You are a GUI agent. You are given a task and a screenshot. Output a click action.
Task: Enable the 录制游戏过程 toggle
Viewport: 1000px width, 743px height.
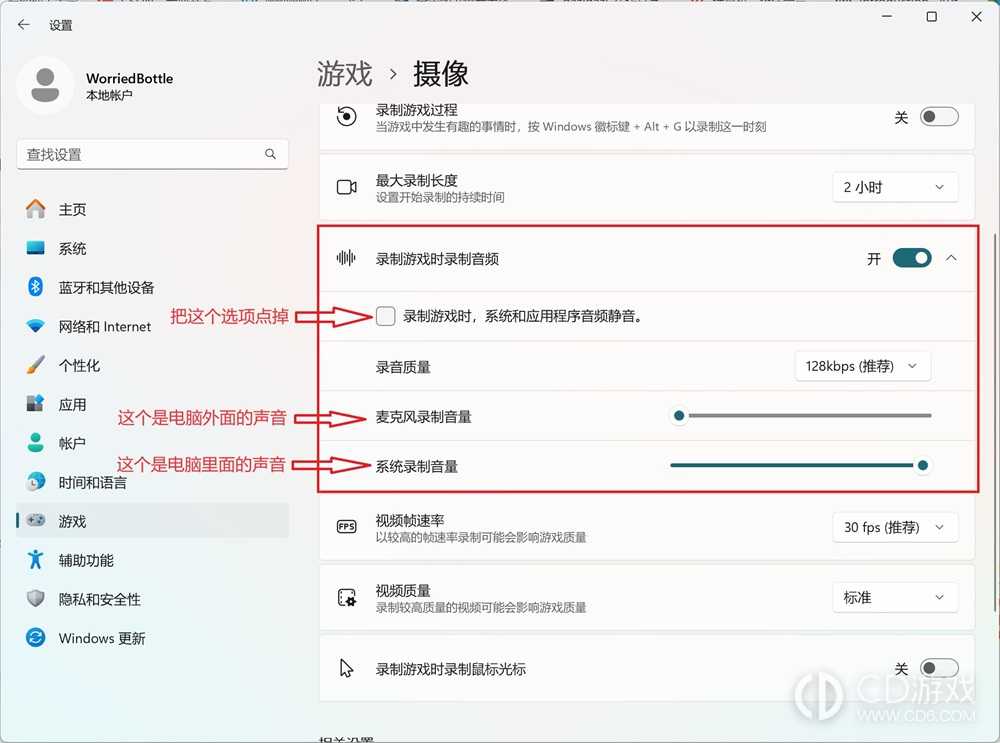pyautogui.click(x=938, y=116)
